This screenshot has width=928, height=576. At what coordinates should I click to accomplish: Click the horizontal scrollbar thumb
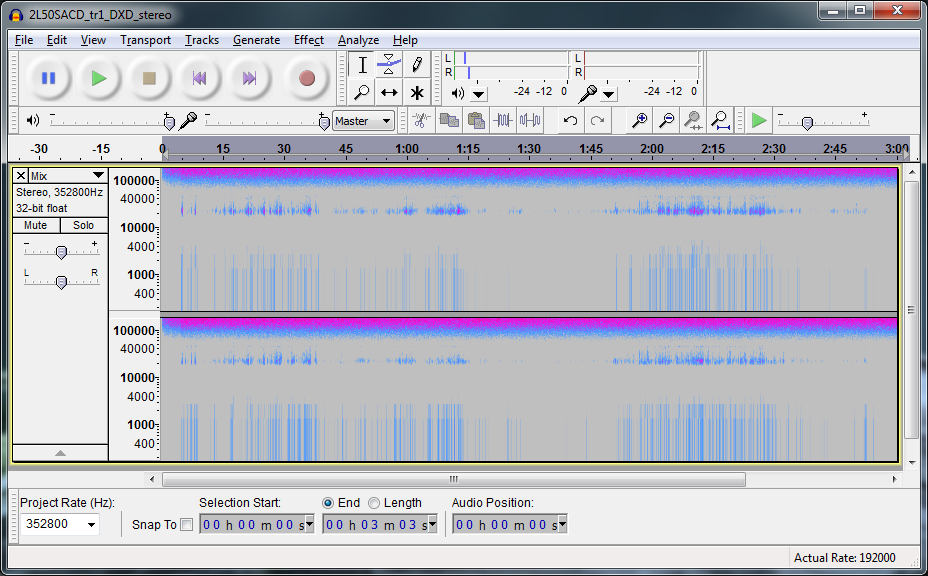click(x=453, y=479)
